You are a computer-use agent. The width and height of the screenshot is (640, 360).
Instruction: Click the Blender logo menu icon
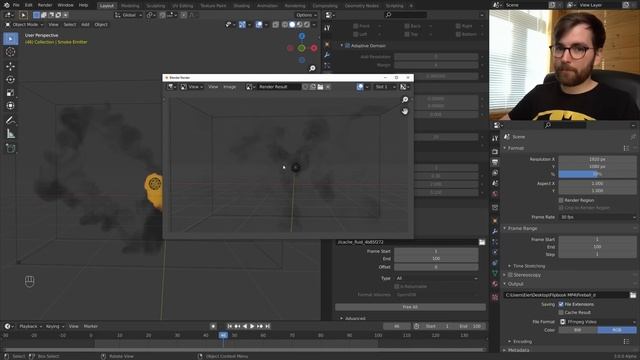pyautogui.click(x=6, y=5)
